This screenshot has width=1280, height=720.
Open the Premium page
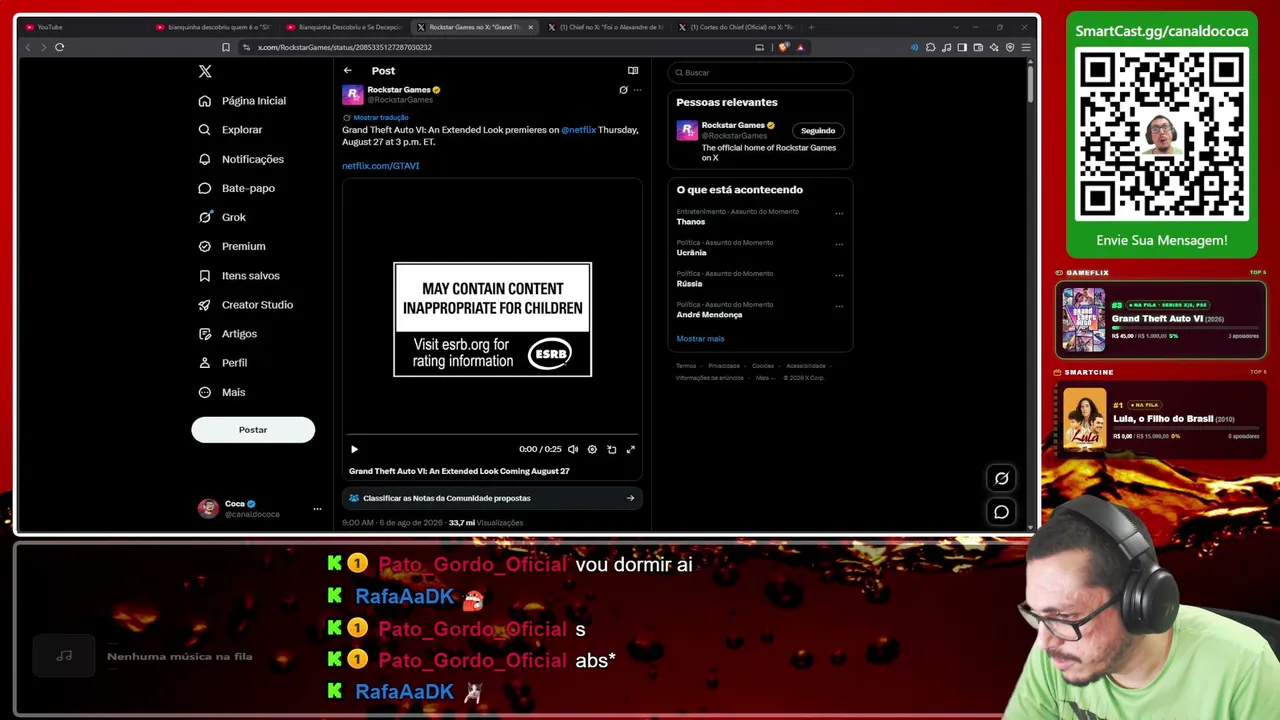232,246
